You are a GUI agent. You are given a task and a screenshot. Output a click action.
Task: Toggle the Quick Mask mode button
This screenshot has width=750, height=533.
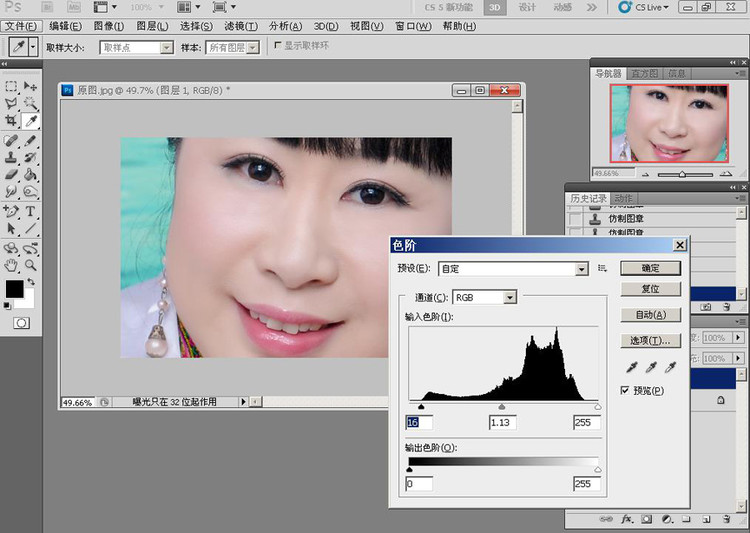coord(21,323)
